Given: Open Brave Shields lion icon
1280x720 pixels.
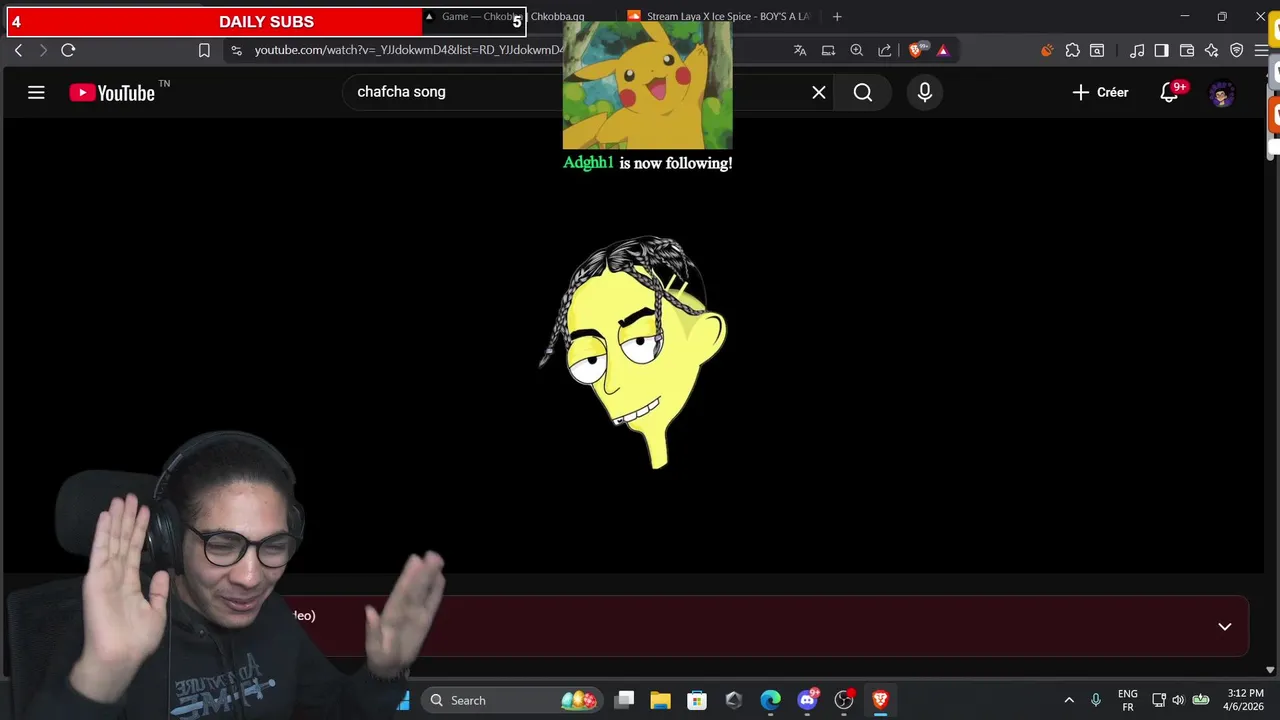Looking at the screenshot, I should coord(916,50).
